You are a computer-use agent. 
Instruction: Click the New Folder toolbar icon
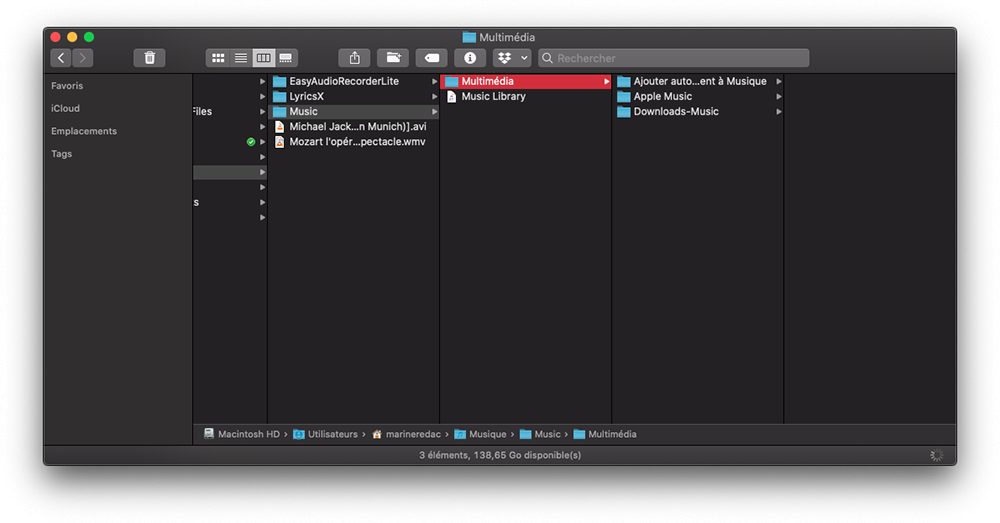pyautogui.click(x=393, y=58)
